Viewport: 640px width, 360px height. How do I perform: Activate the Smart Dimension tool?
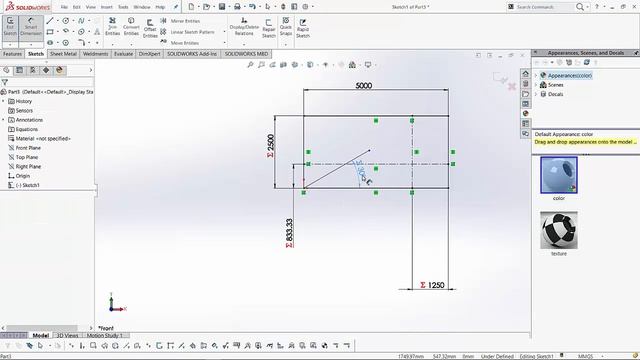(x=31, y=27)
